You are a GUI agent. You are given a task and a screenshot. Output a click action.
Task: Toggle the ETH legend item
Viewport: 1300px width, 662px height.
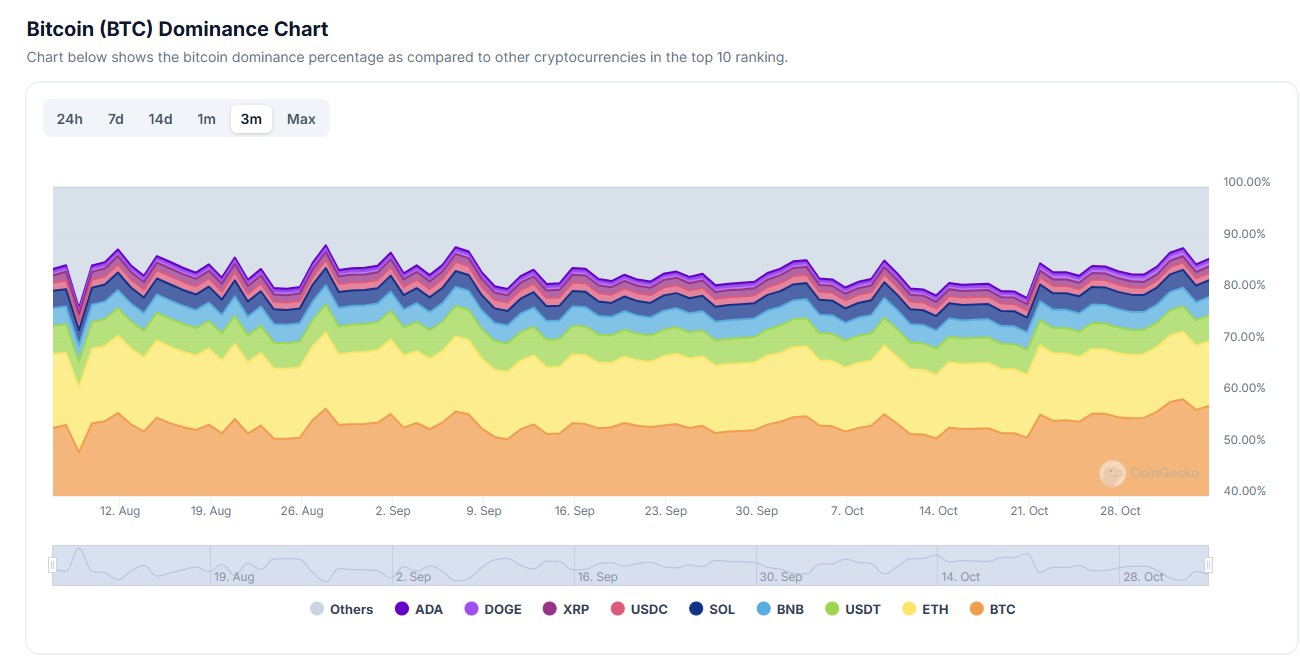point(926,609)
